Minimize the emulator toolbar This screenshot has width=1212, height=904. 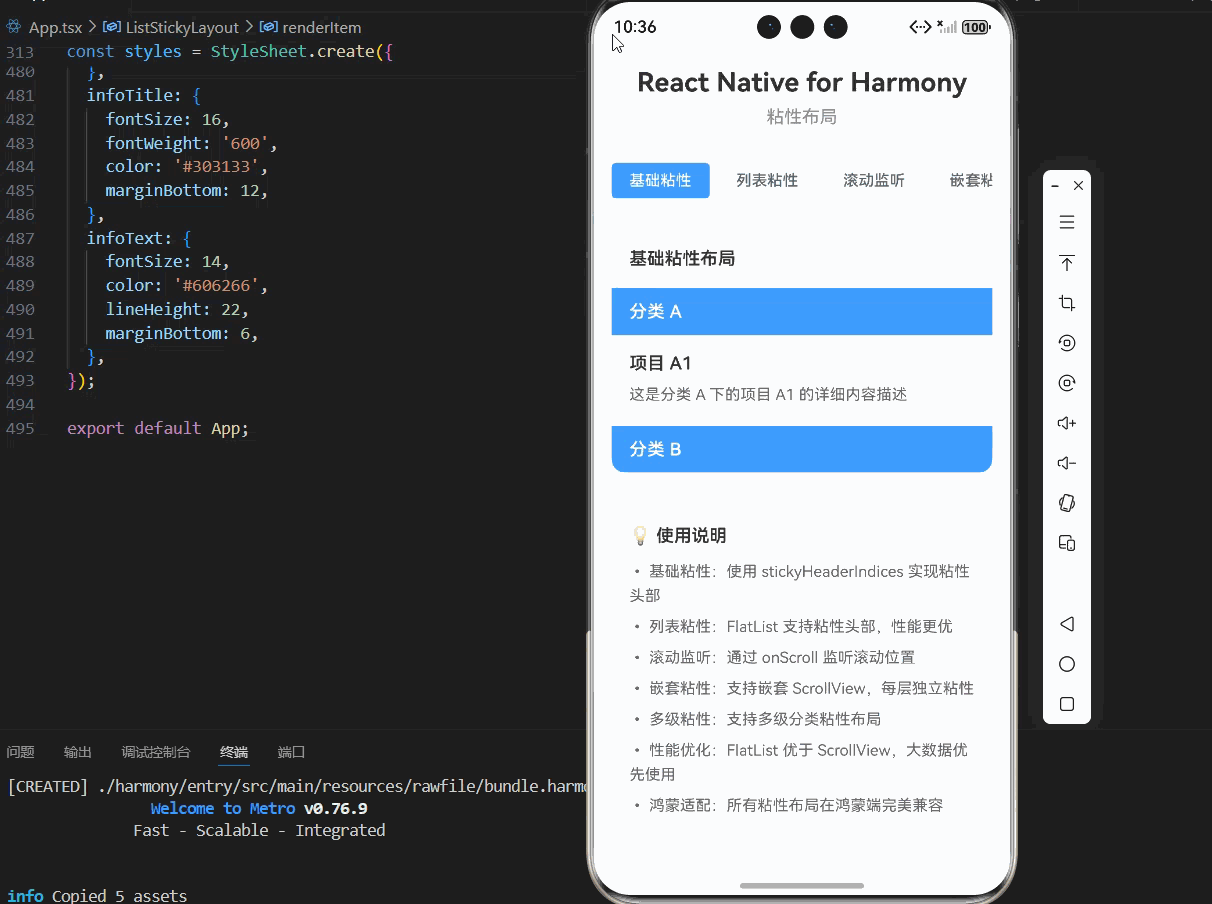pyautogui.click(x=1055, y=186)
